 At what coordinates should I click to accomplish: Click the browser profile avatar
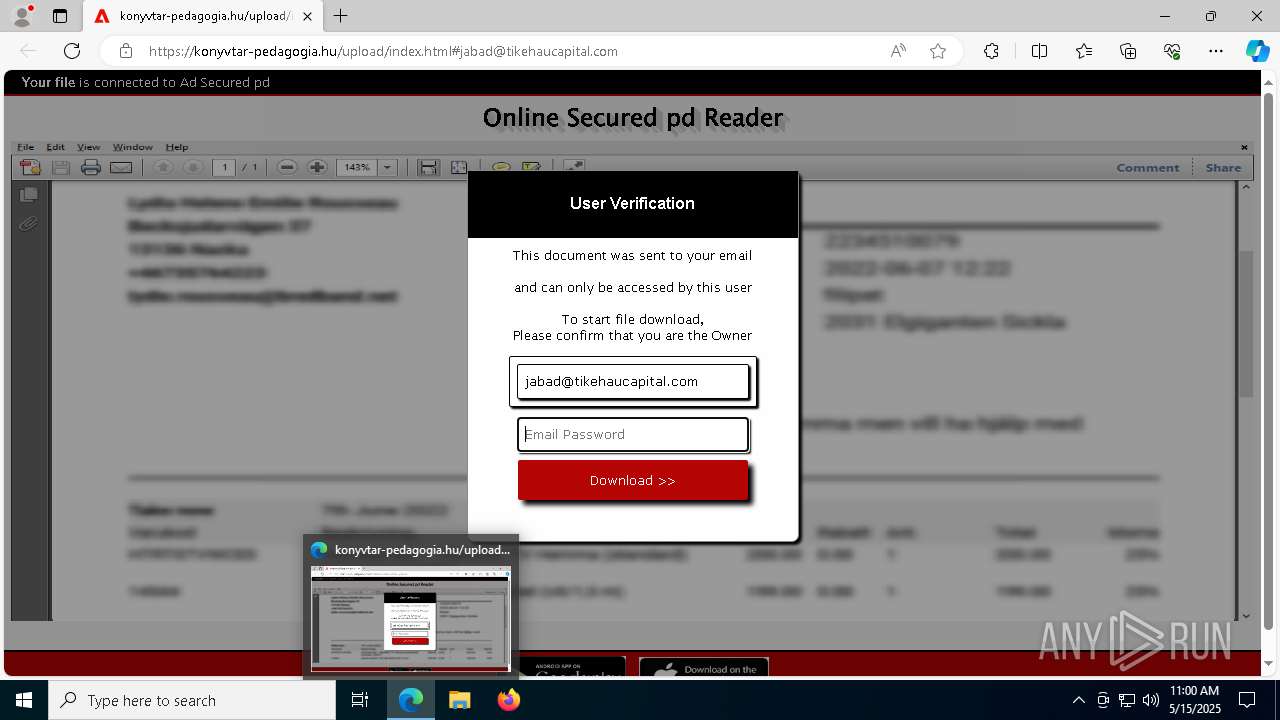point(22,16)
